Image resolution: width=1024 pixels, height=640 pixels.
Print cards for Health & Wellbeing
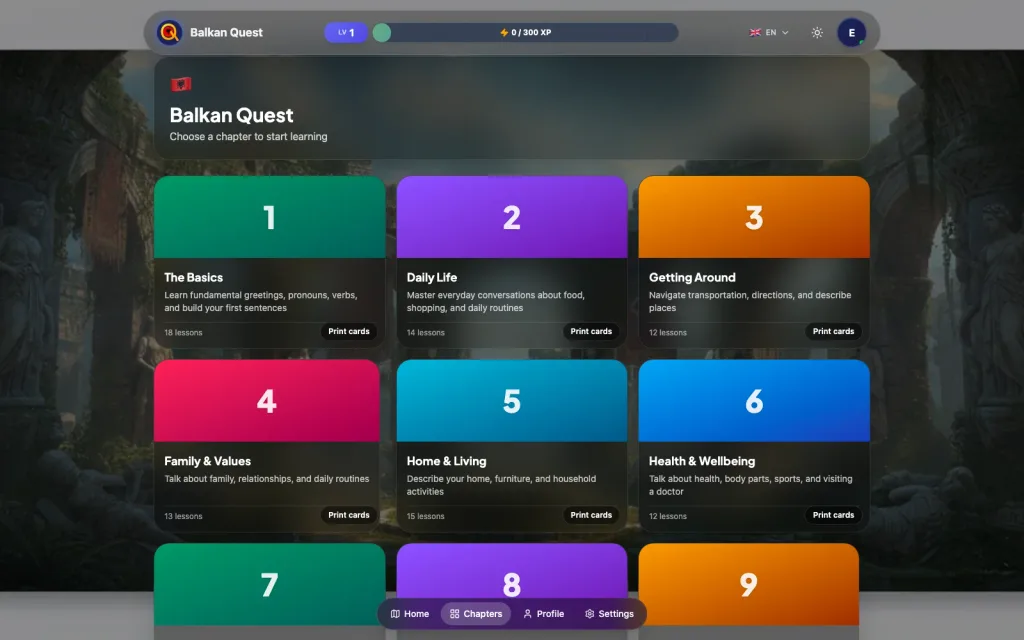click(833, 515)
